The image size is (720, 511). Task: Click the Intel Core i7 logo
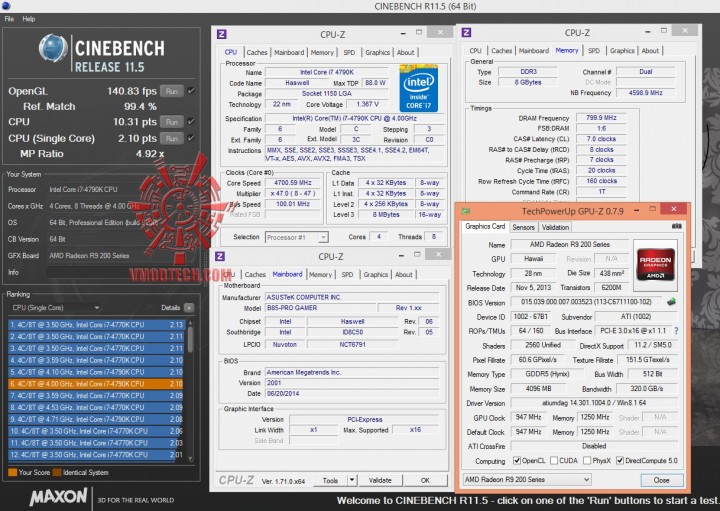[x=418, y=89]
